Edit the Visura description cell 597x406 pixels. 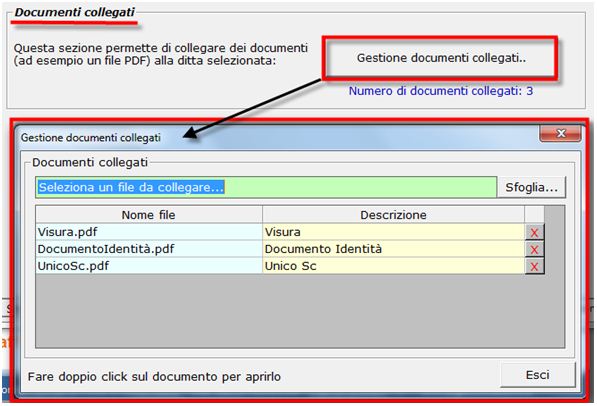click(393, 232)
